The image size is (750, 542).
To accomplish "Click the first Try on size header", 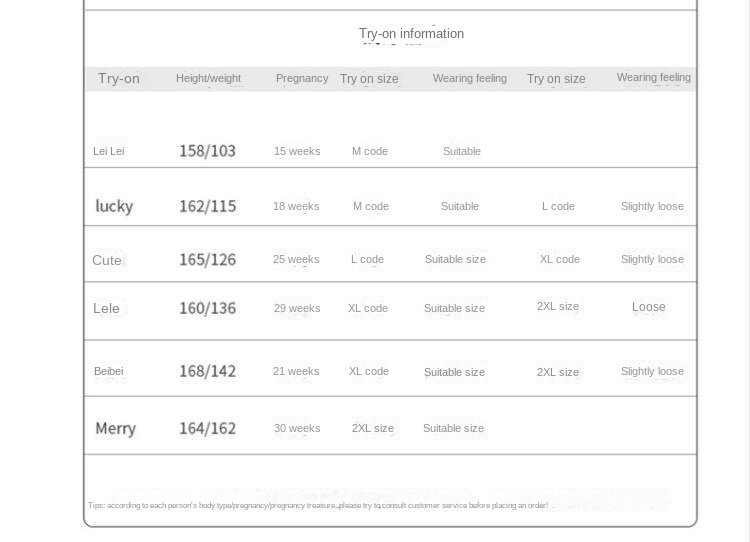I will click(368, 78).
